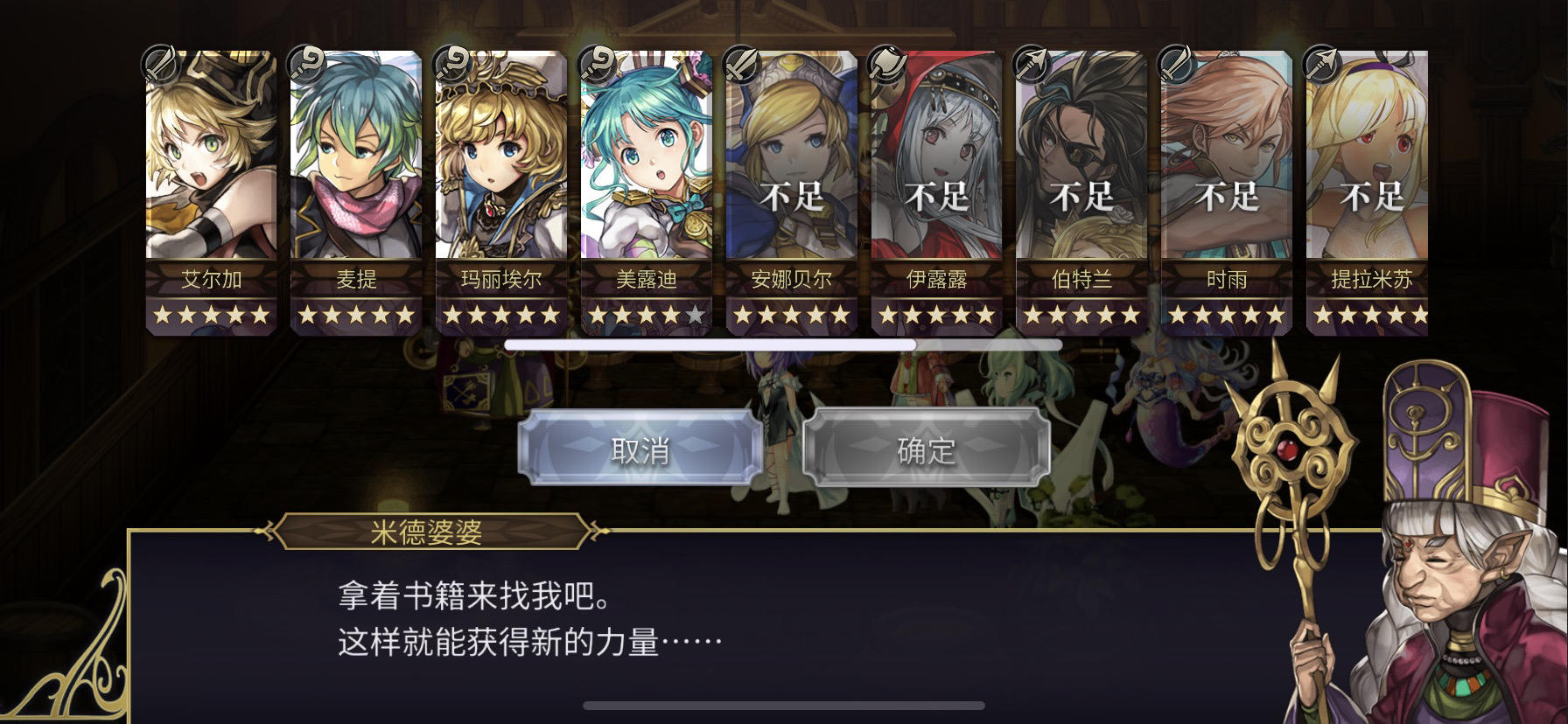The height and width of the screenshot is (724, 1568).
Task: Tap the 伊露露 card marked 不足
Action: click(x=937, y=192)
